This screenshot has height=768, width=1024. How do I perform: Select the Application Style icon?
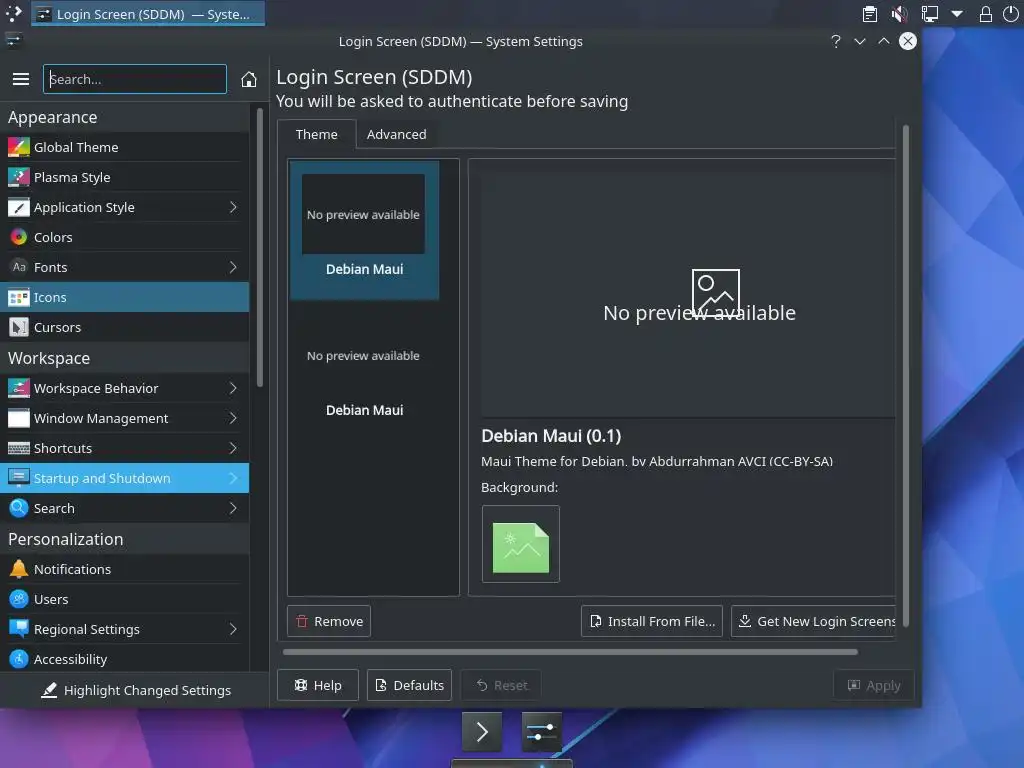click(19, 207)
